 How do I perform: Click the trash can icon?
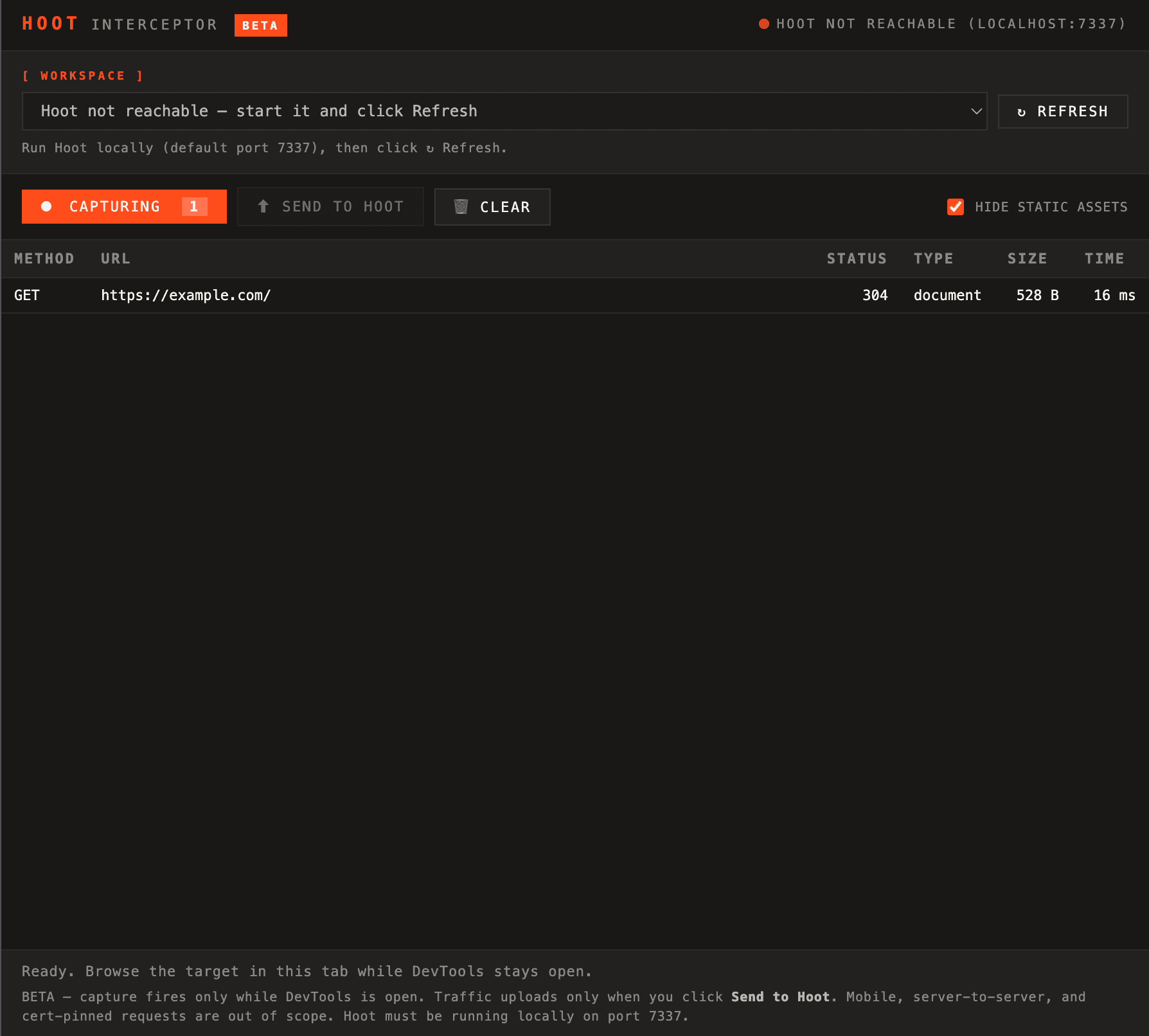point(461,206)
